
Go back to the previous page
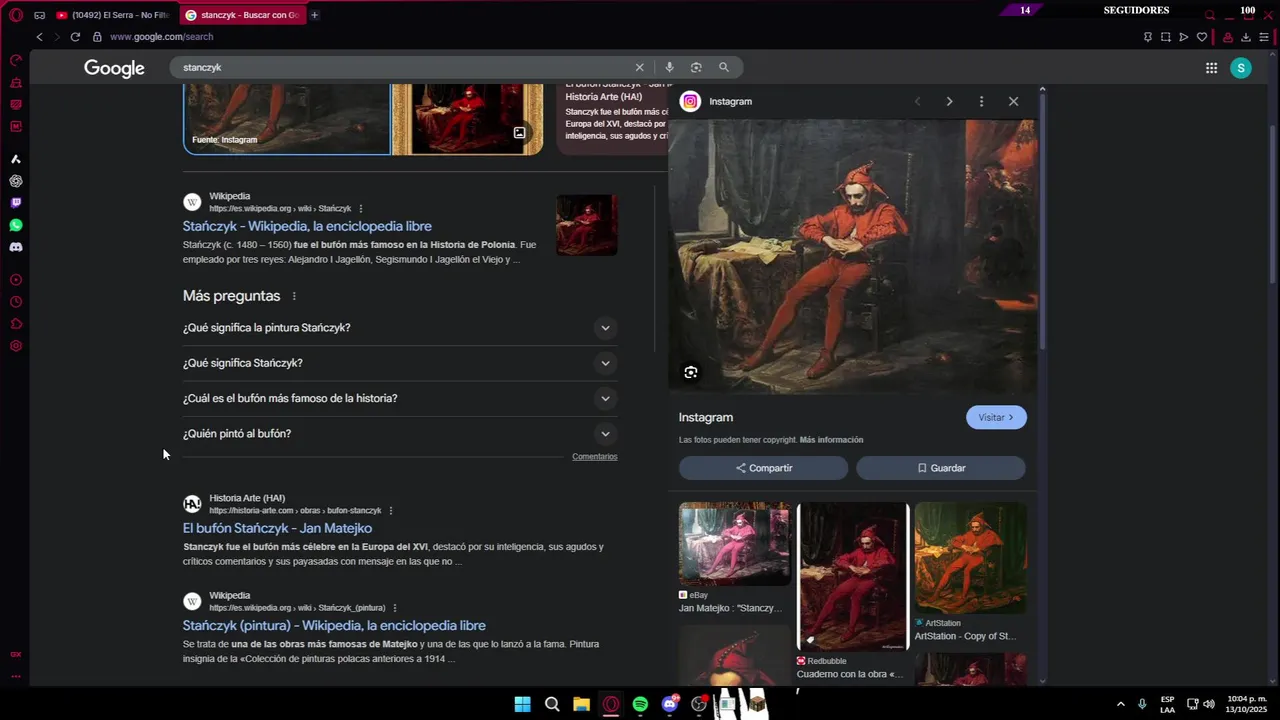(39, 37)
